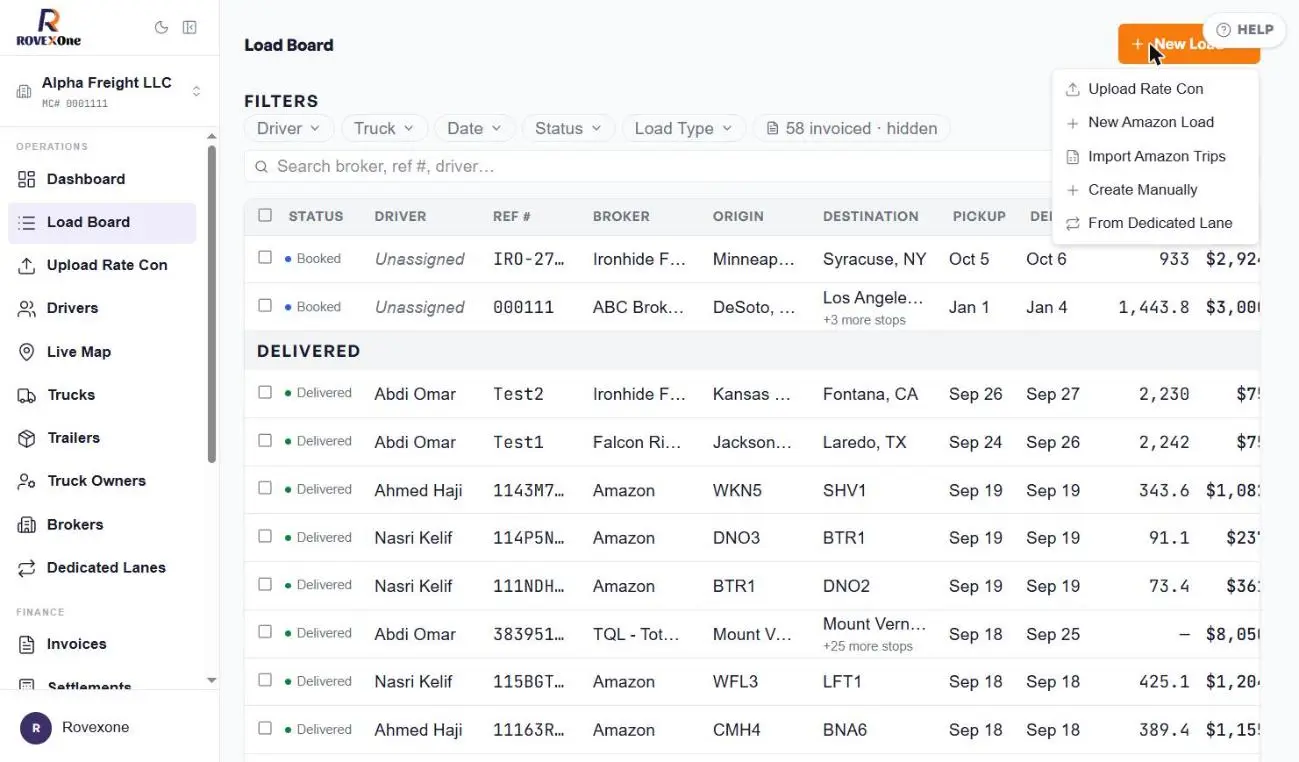1299x762 pixels.
Task: Click the Live Map pin icon
Action: (x=27, y=352)
